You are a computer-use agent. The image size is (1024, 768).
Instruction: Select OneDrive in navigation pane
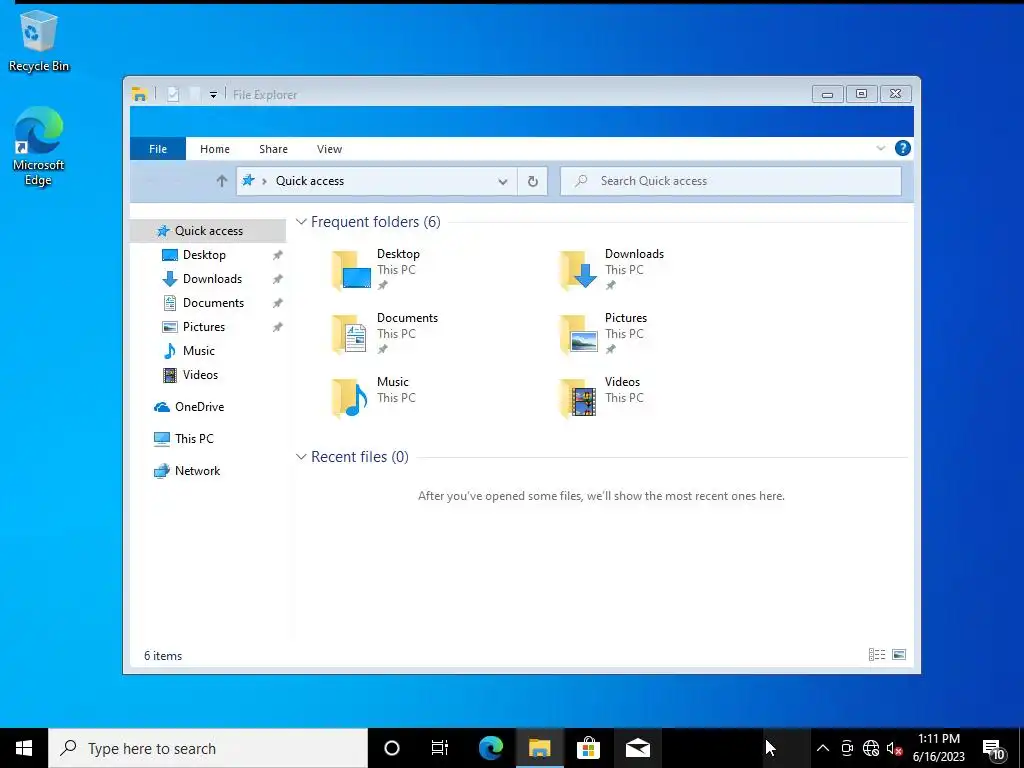point(199,407)
